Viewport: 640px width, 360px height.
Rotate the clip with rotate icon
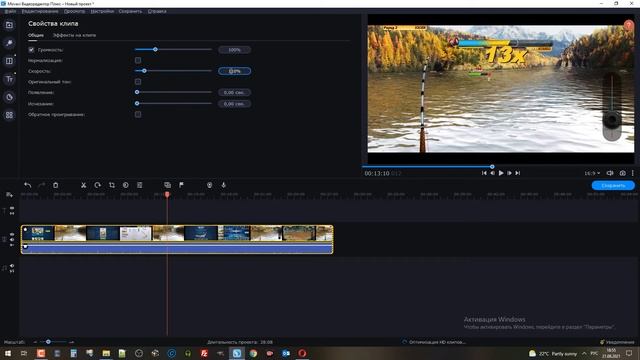pyautogui.click(x=97, y=185)
